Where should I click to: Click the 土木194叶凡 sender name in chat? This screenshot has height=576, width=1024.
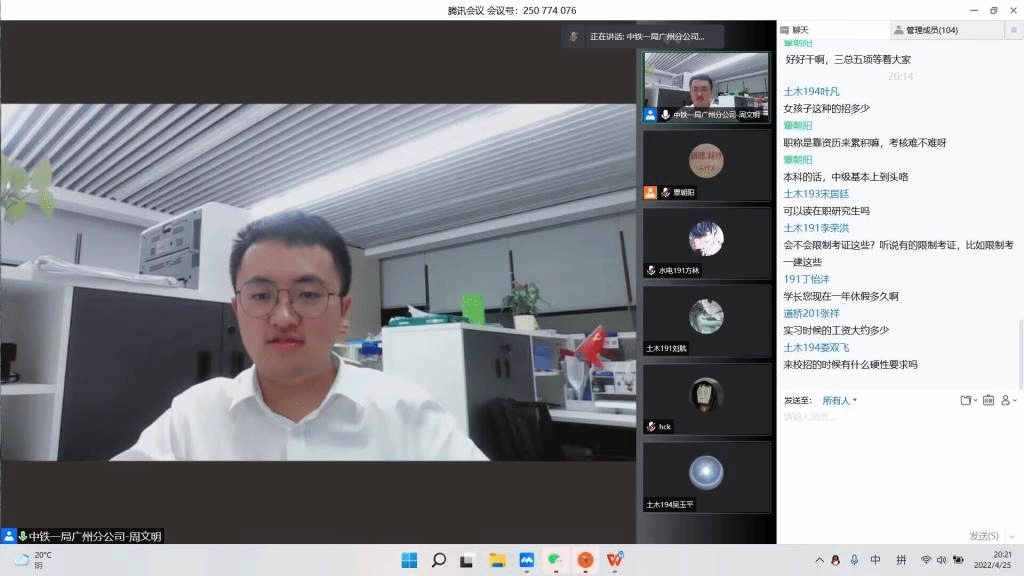(811, 91)
